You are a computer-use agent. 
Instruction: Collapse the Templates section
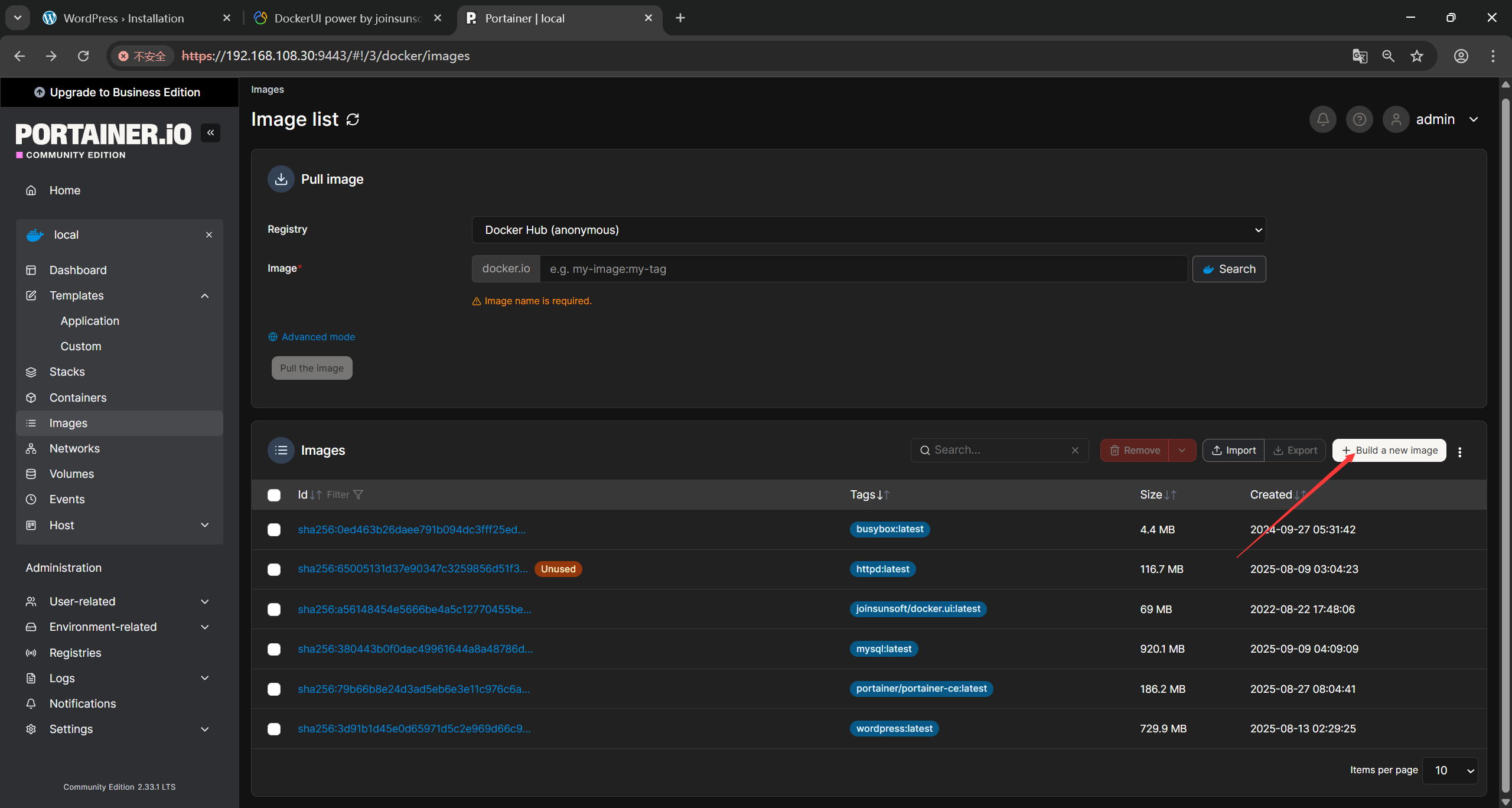205,296
